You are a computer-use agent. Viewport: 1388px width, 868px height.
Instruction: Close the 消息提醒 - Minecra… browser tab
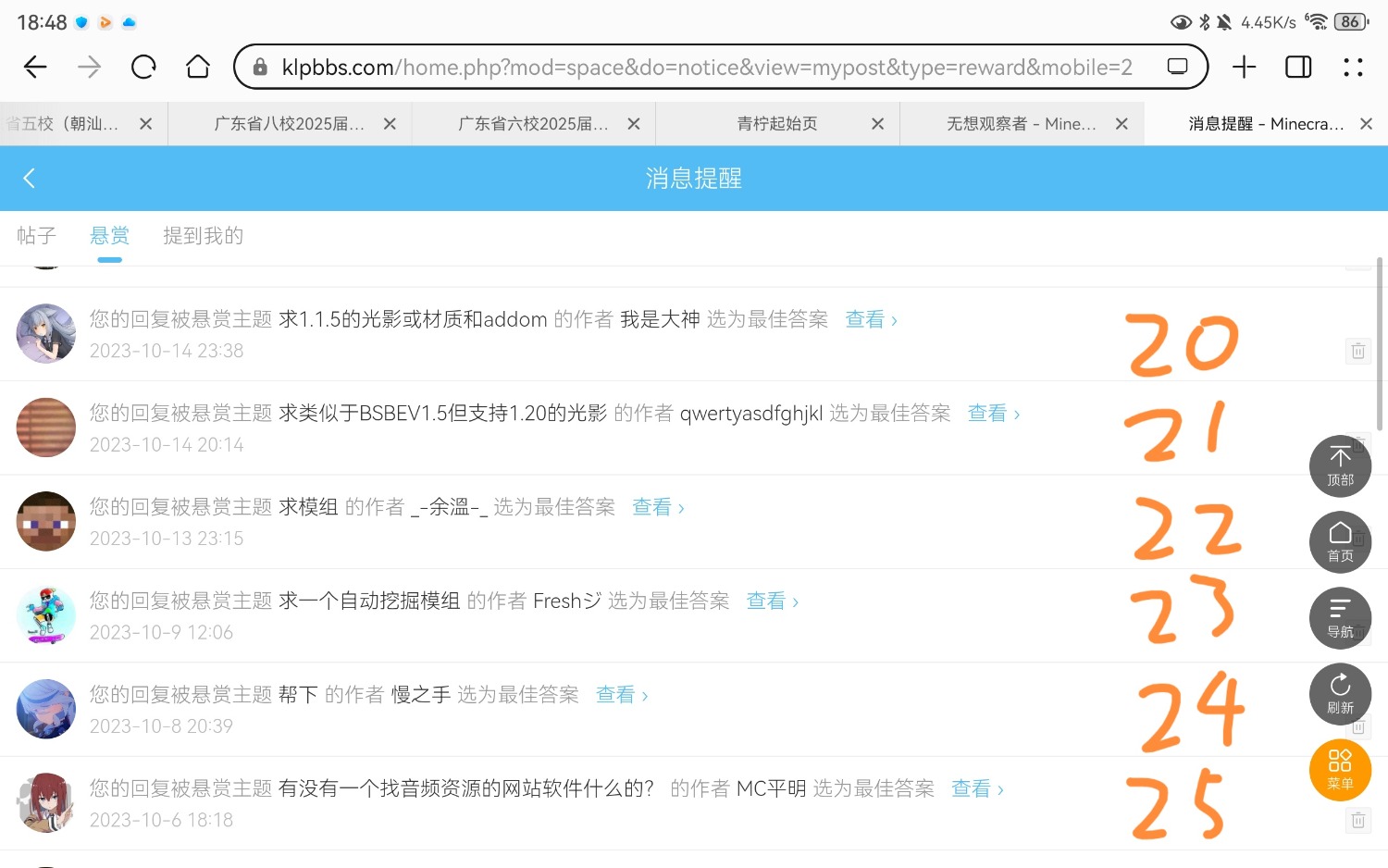click(x=1366, y=124)
